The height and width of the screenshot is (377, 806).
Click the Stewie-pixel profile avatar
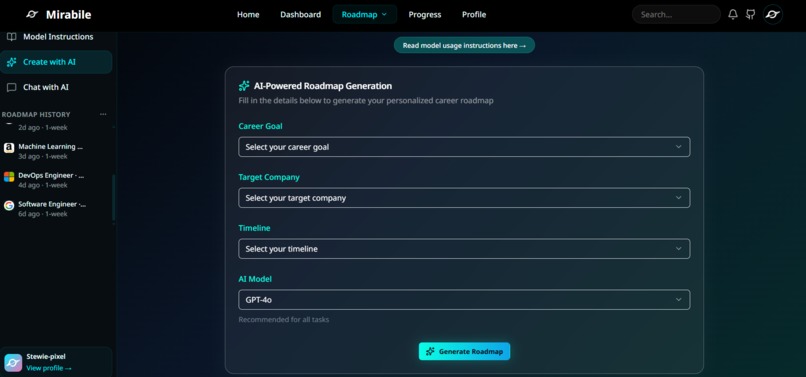click(13, 363)
